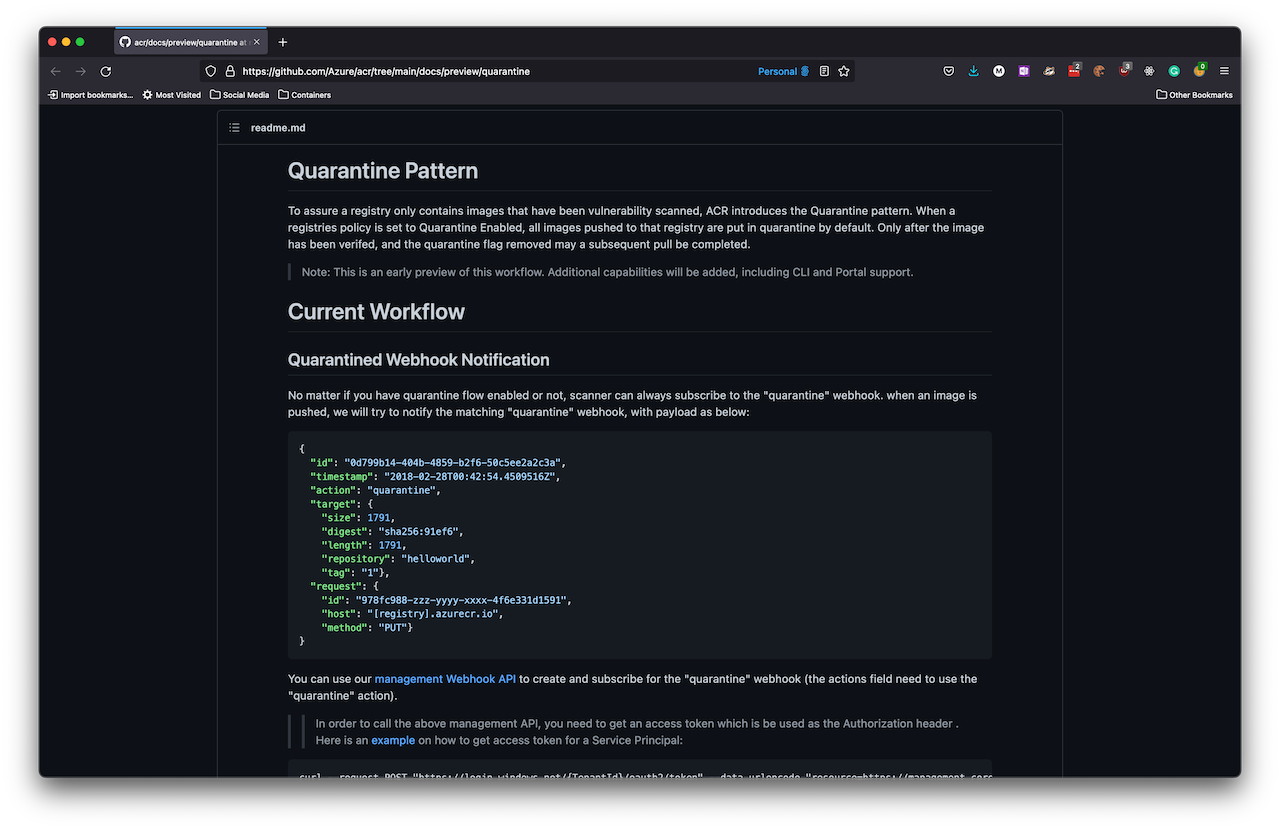Click the green Grammarly extension icon
This screenshot has height=829, width=1280.
(x=1174, y=71)
